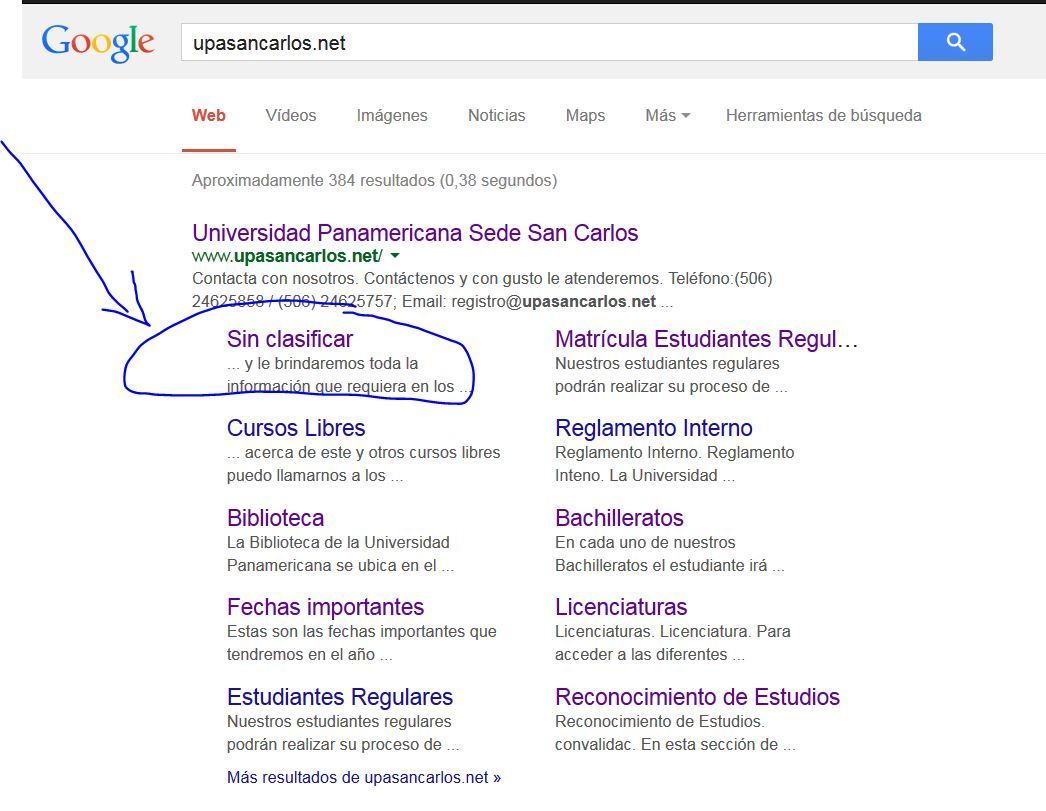The image size is (1046, 811).
Task: Switch to the Noticias tab
Action: pyautogui.click(x=496, y=115)
